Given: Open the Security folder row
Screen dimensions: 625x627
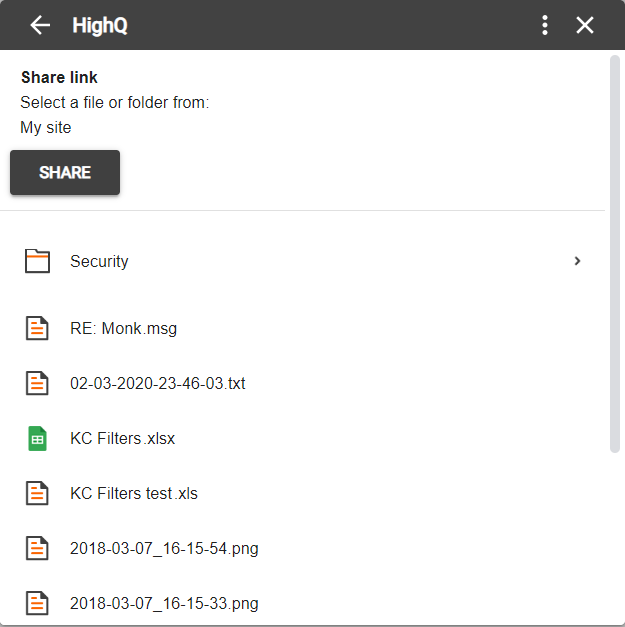Looking at the screenshot, I should 300,261.
